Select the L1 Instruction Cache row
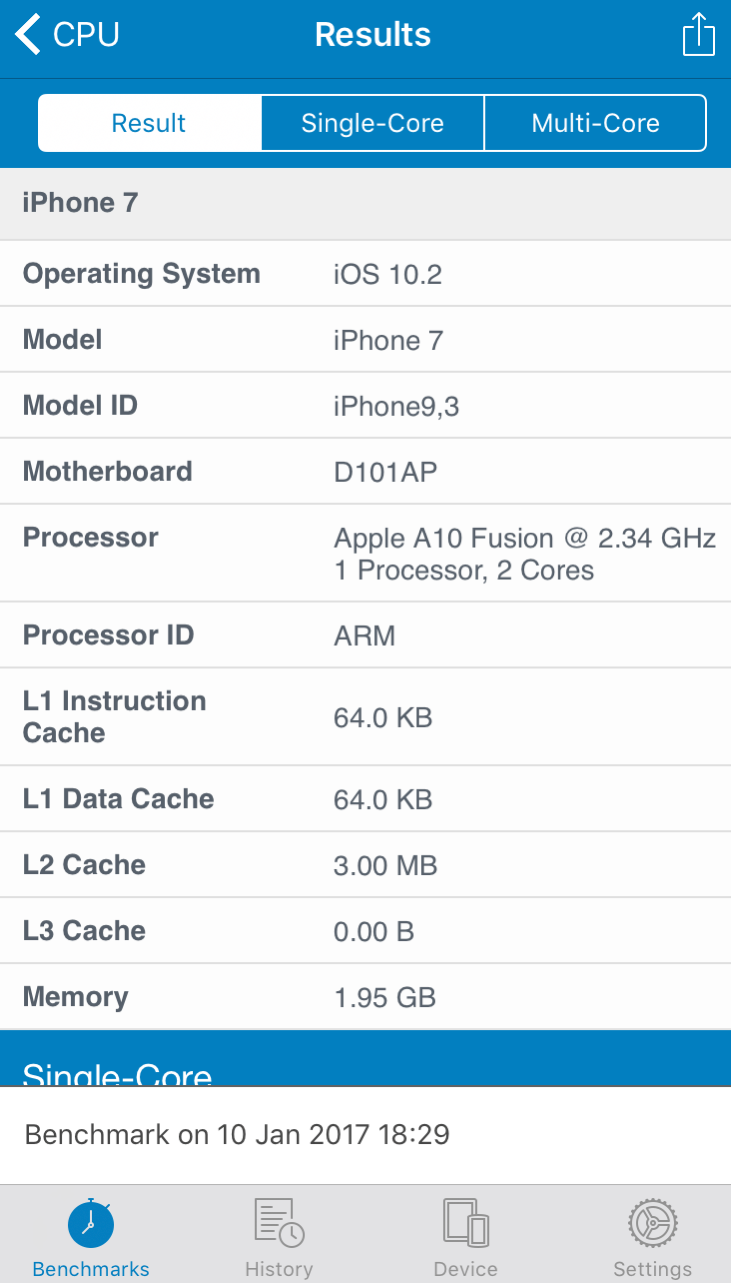Image resolution: width=731 pixels, height=1283 pixels. click(x=365, y=717)
